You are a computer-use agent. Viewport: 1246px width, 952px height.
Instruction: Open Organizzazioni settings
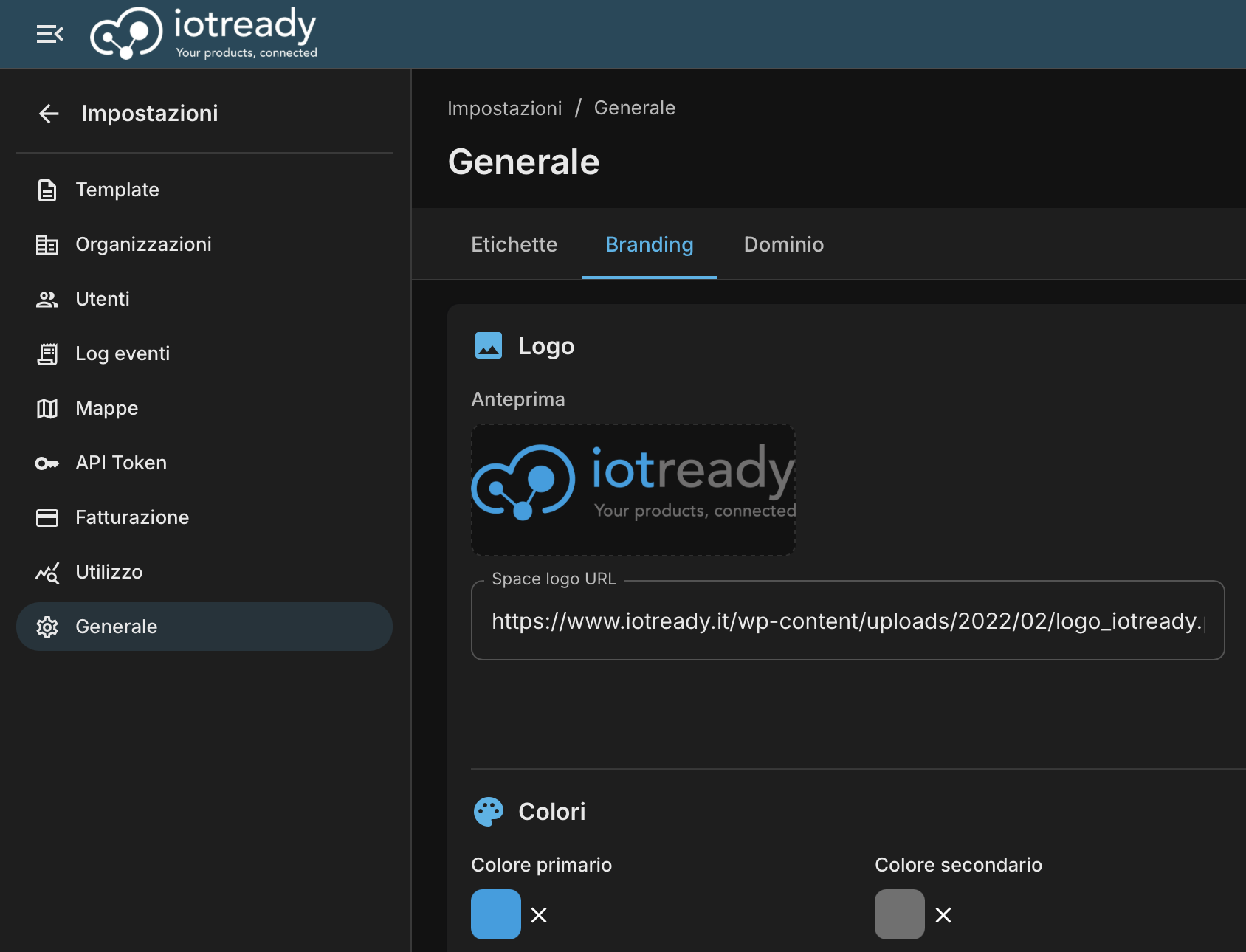[204, 245]
